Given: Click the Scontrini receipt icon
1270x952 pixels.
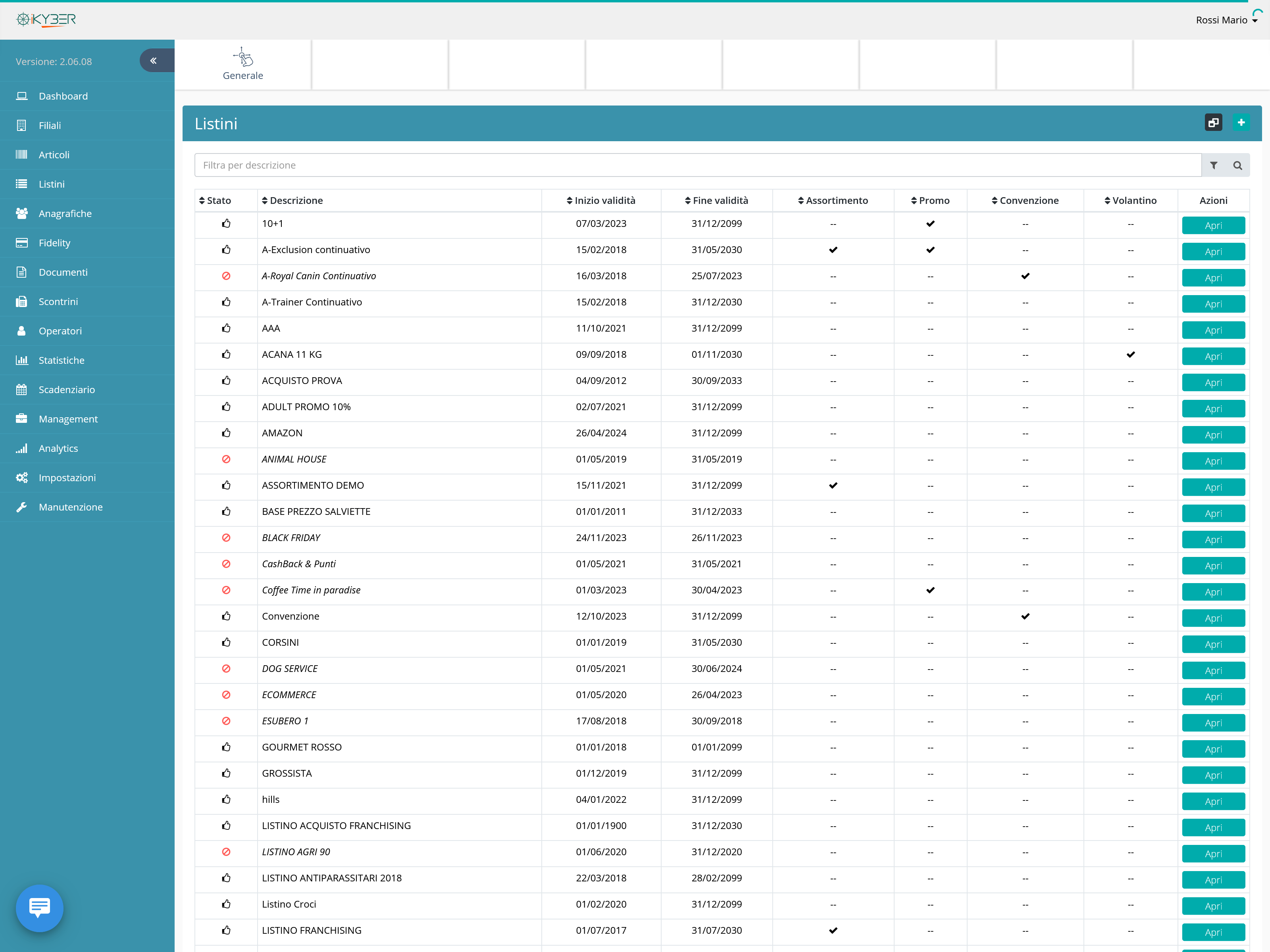Looking at the screenshot, I should 22,301.
